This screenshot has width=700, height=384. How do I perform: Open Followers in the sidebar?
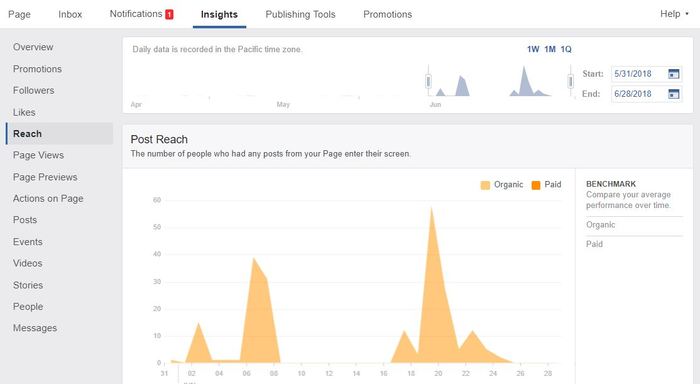pyautogui.click(x=33, y=90)
